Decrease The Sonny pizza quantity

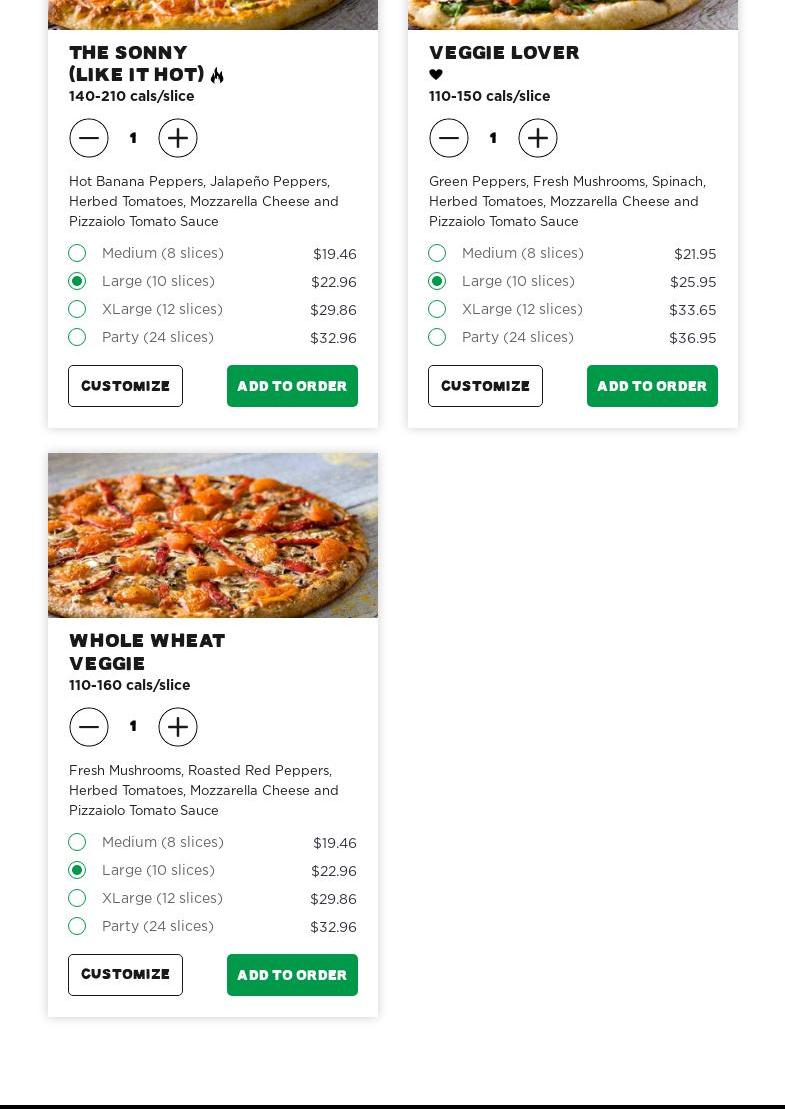coord(89,138)
